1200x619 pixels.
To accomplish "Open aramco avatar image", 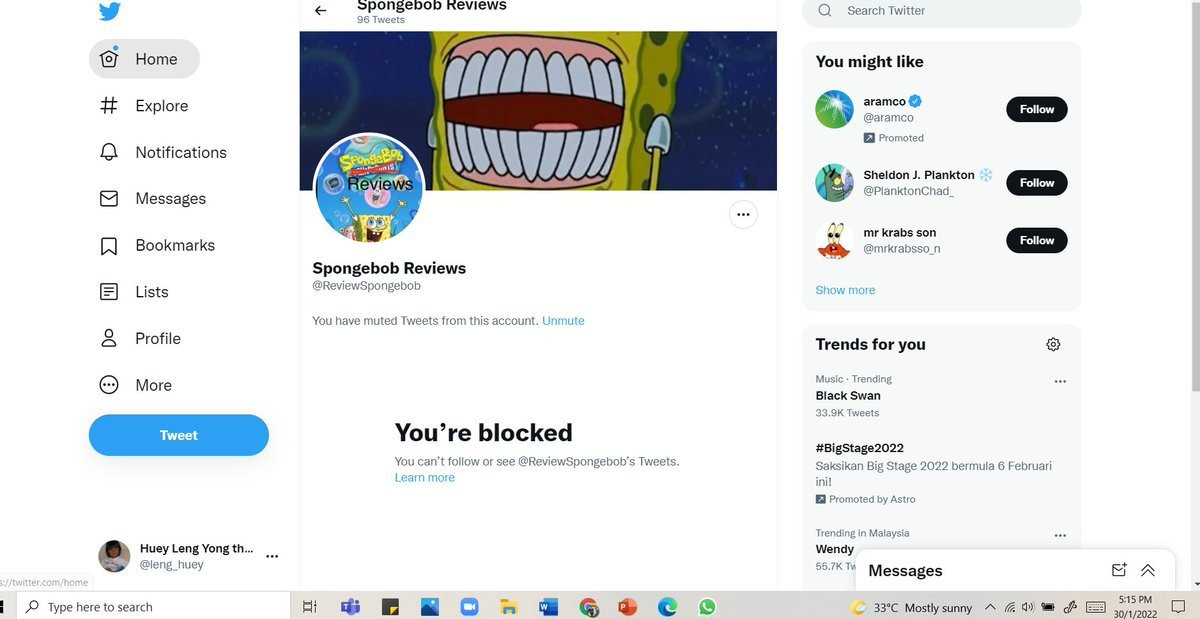I will (834, 109).
